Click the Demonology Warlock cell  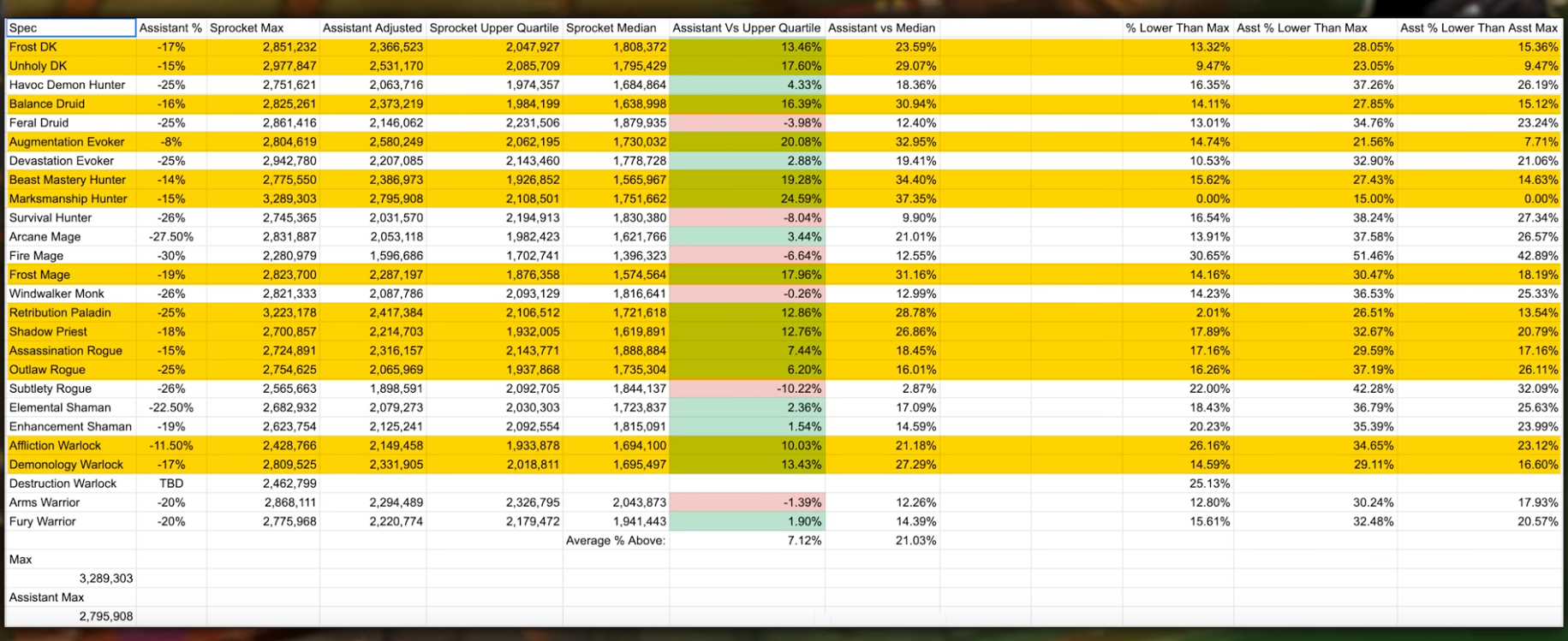pyautogui.click(x=71, y=465)
